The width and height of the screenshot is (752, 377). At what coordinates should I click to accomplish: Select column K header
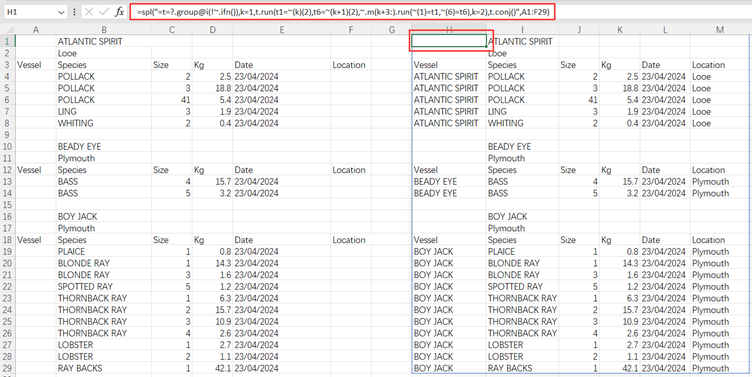pyautogui.click(x=620, y=30)
